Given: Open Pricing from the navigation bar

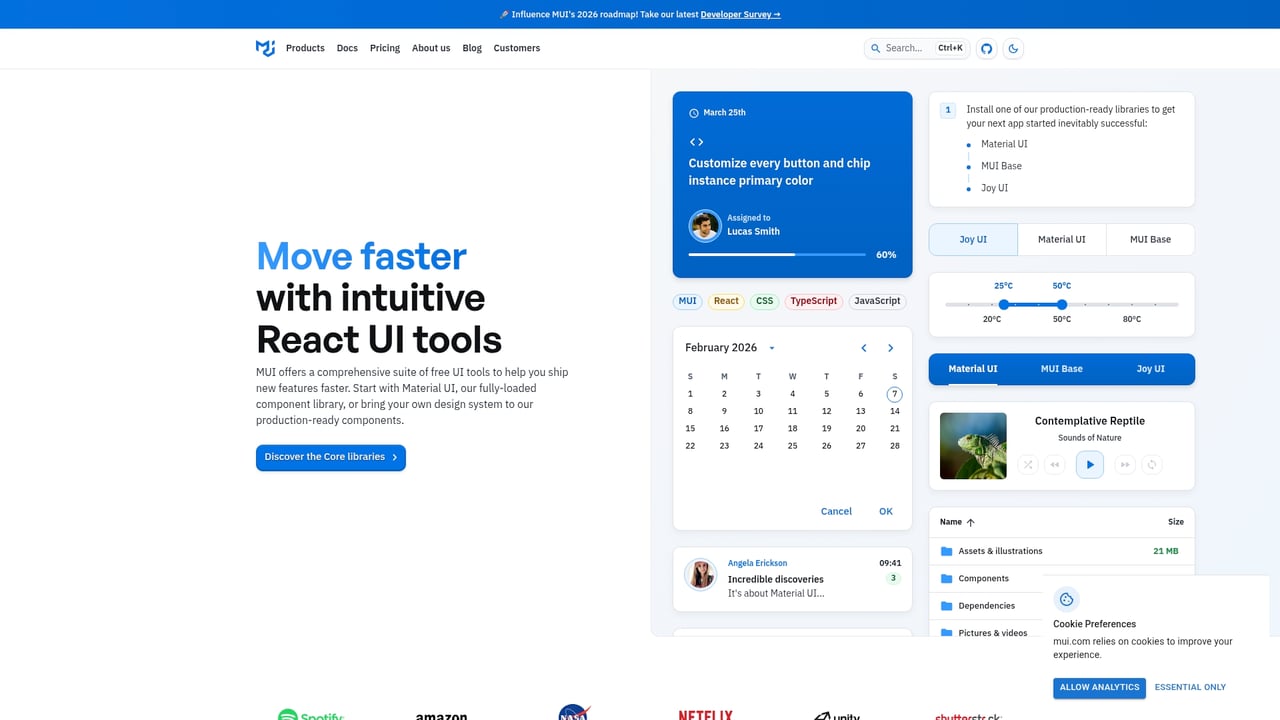Looking at the screenshot, I should (x=384, y=48).
